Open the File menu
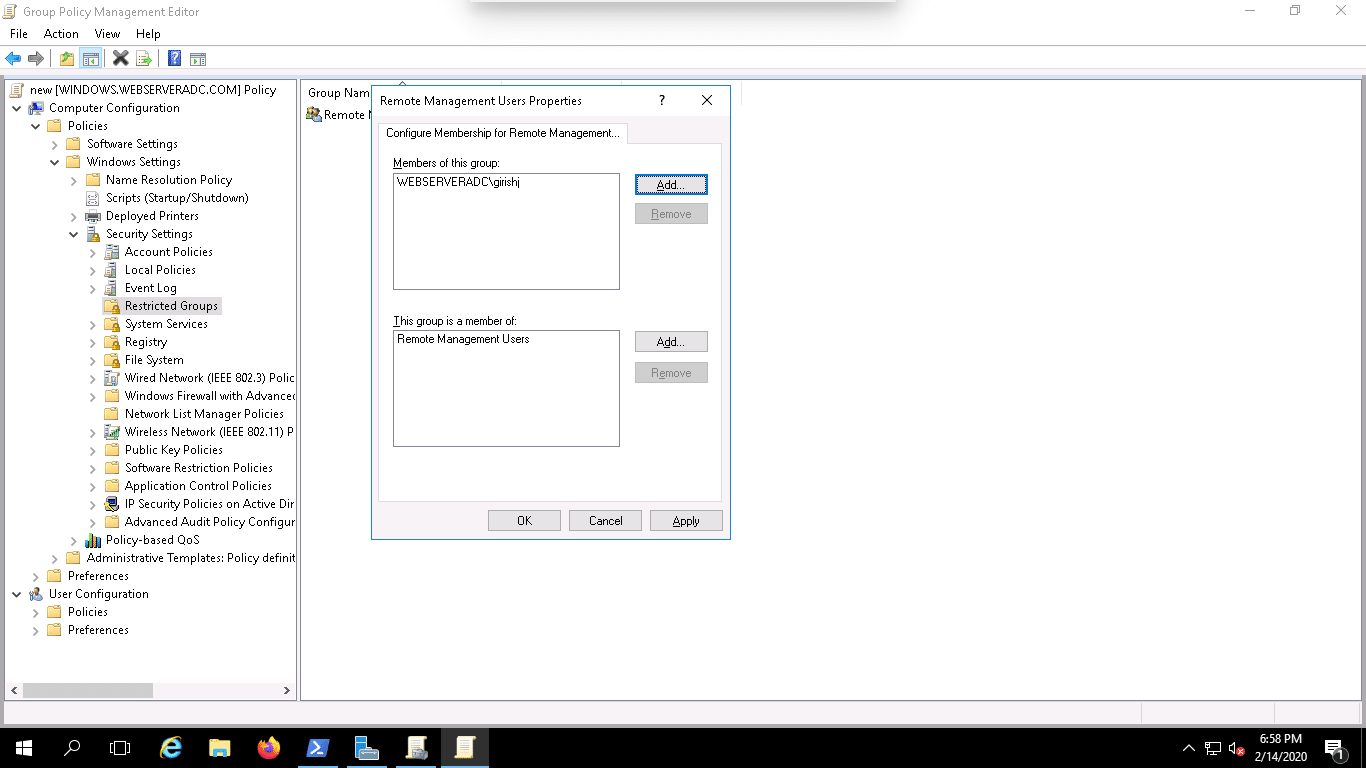The image size is (1366, 768). coord(18,34)
